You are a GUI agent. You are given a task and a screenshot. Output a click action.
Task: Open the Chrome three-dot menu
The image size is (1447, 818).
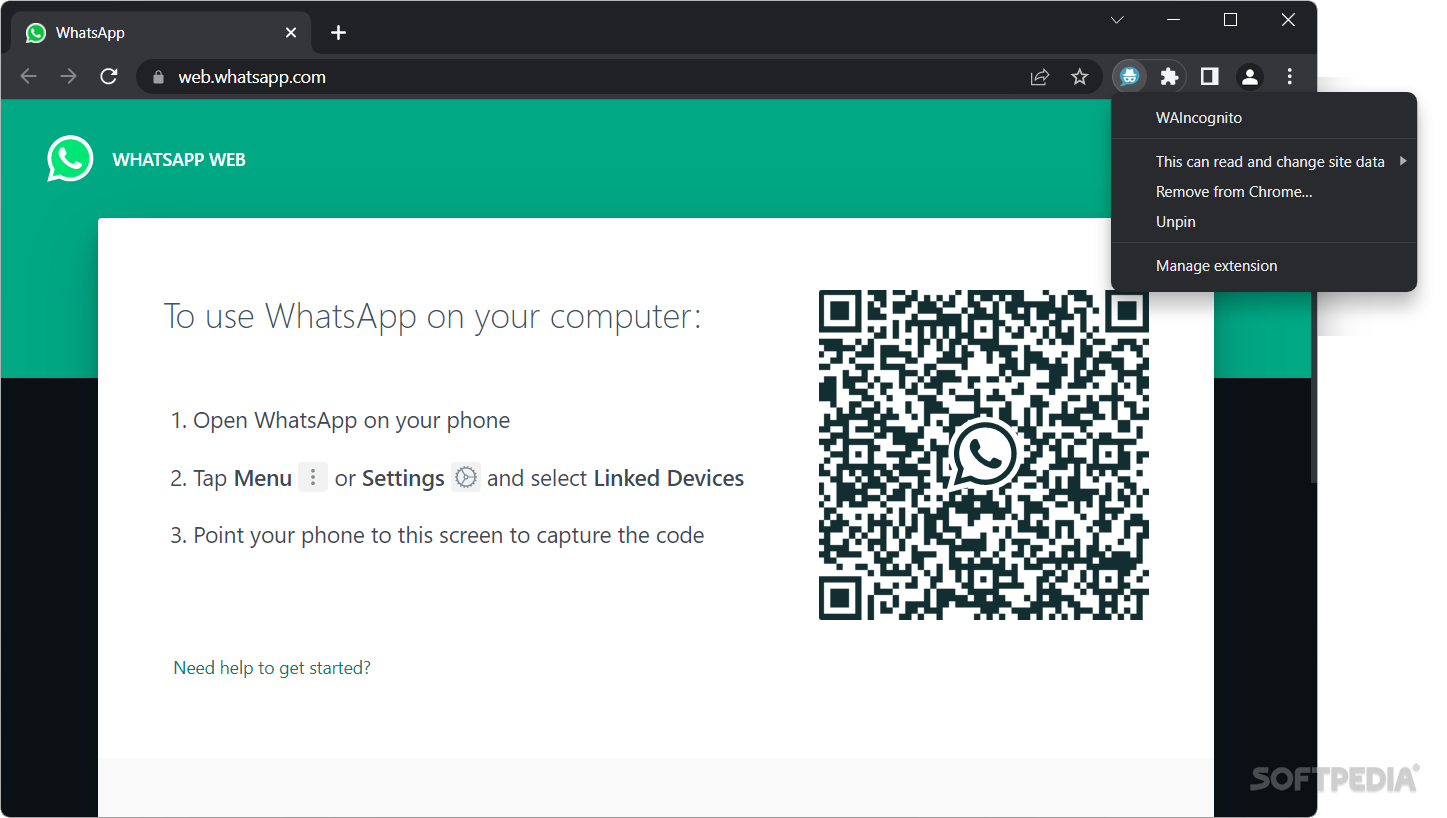(x=1289, y=76)
